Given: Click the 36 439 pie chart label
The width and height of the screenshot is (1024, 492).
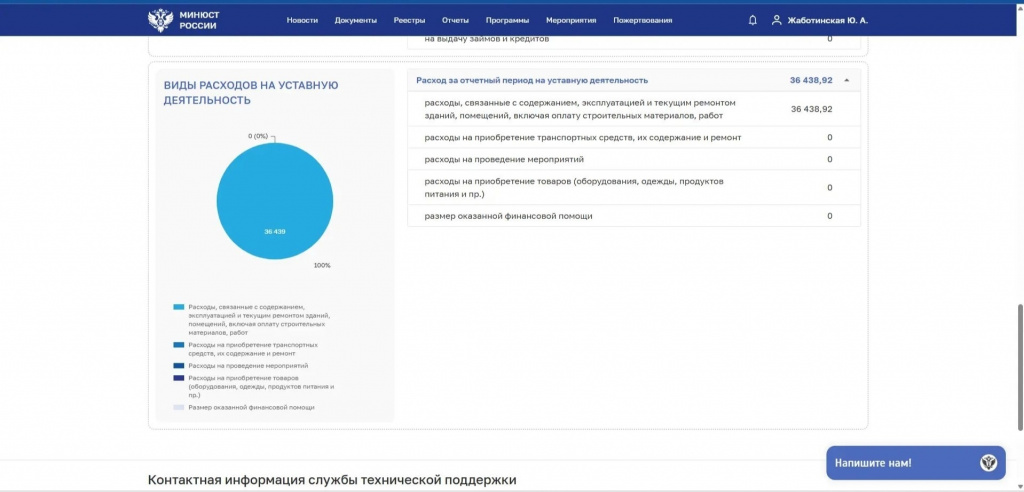Looking at the screenshot, I should point(274,232).
